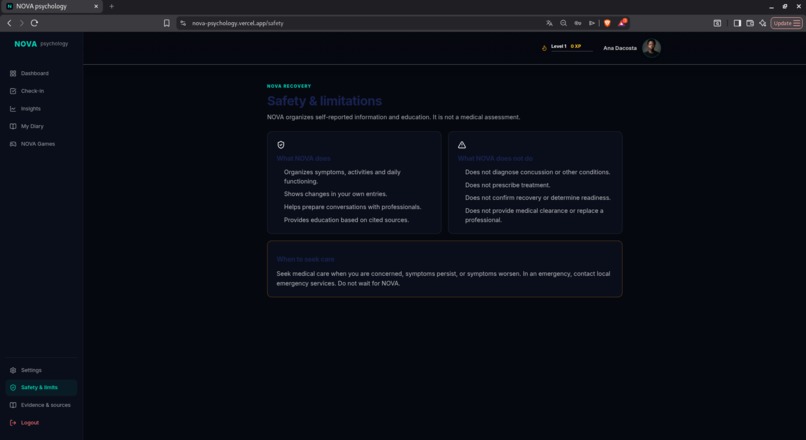The image size is (806, 440).
Task: Go back with browser back arrow
Action: tap(9, 23)
